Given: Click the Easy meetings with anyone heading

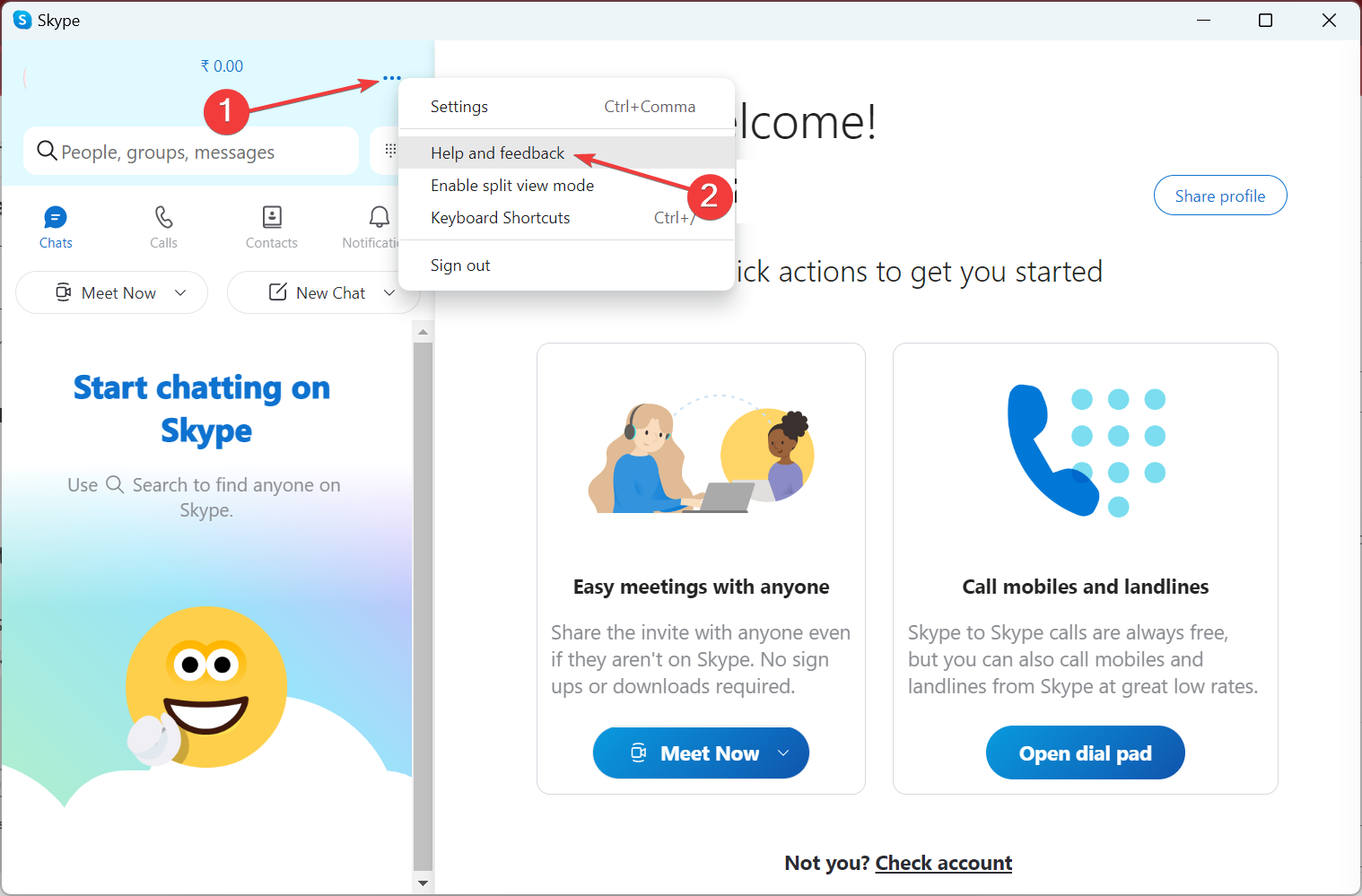Looking at the screenshot, I should pos(701,587).
